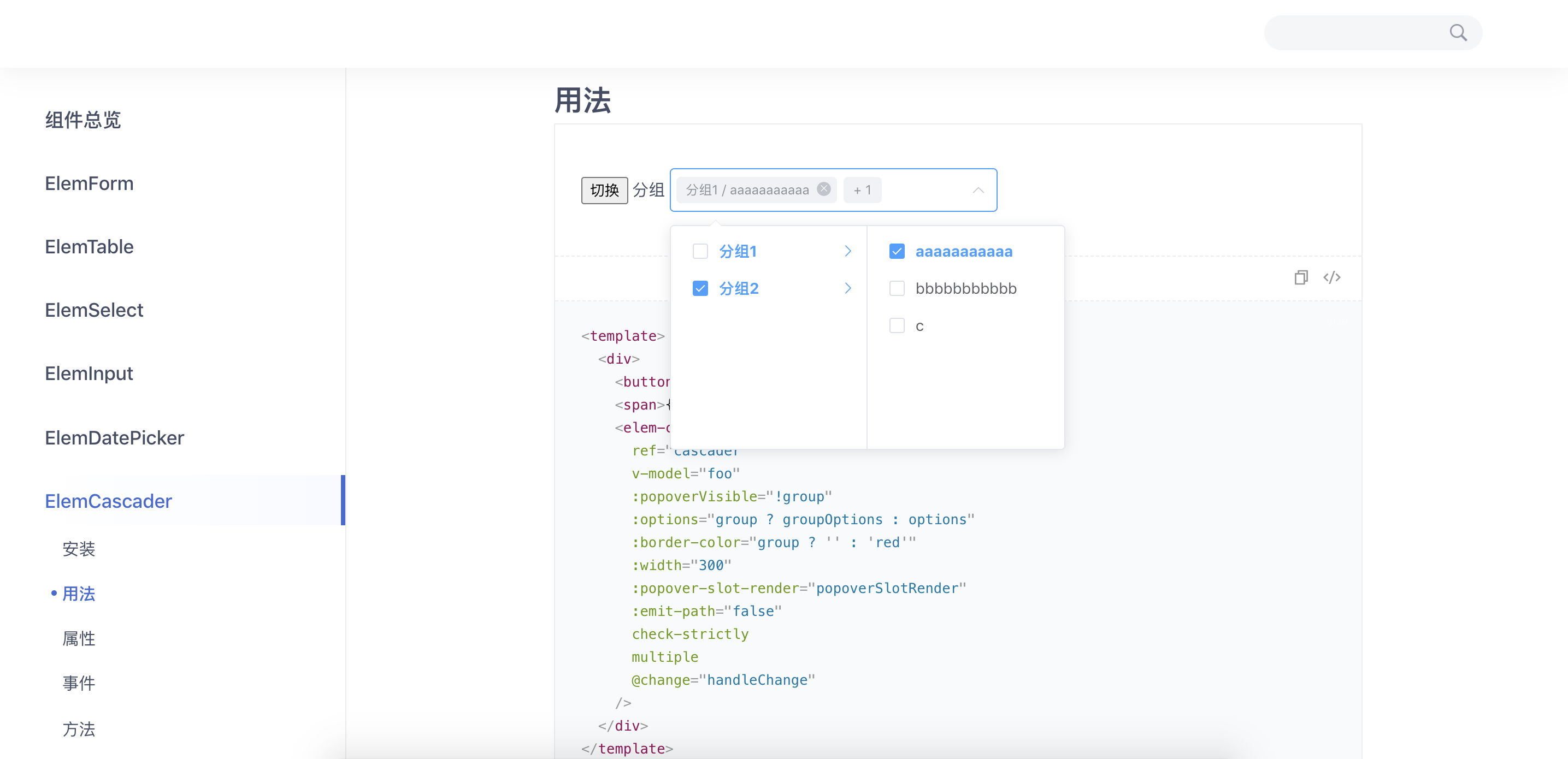Jump to the 方法 section
1568x759 pixels.
tap(79, 728)
